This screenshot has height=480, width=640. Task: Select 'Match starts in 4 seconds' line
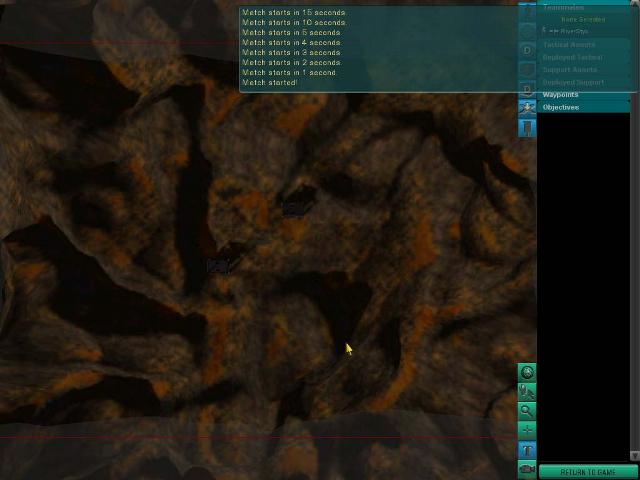pyautogui.click(x=291, y=42)
